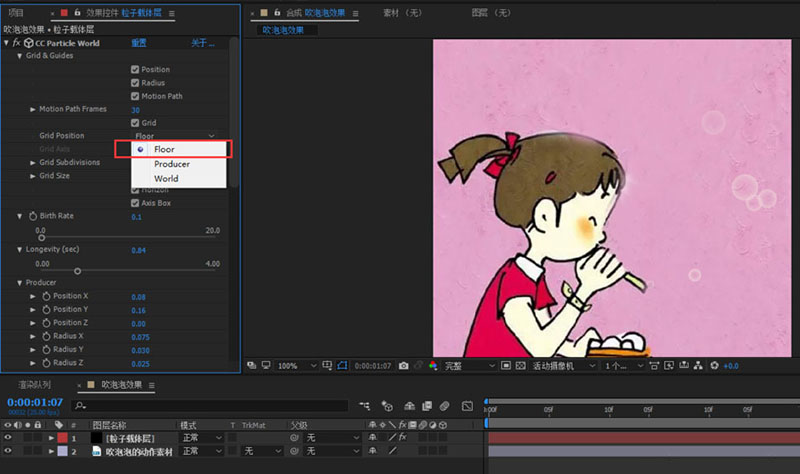The image size is (800, 474).
Task: Toggle the Radius checkbox under Grid & Guides
Action: click(x=135, y=83)
